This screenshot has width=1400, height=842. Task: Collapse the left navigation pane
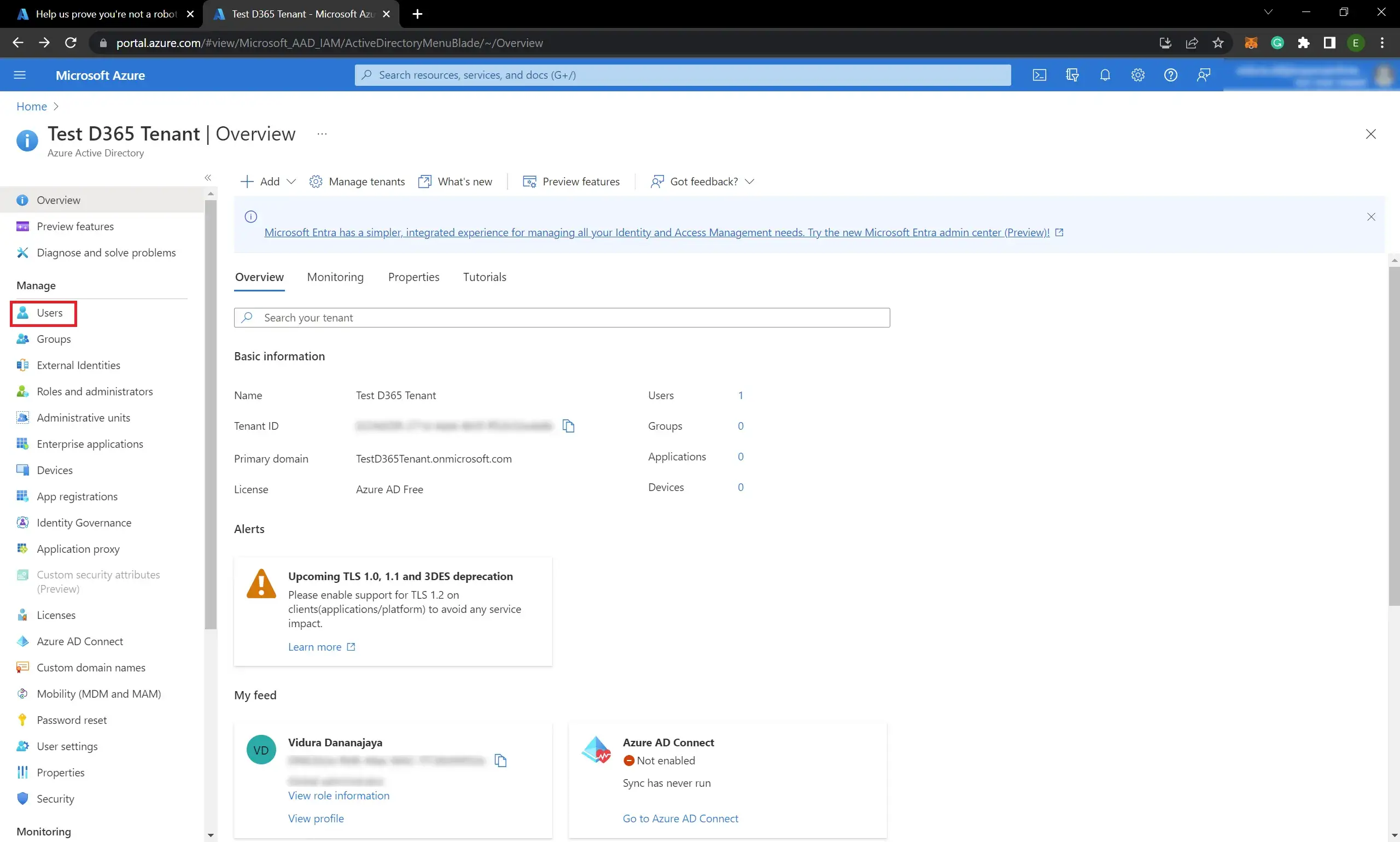click(208, 178)
